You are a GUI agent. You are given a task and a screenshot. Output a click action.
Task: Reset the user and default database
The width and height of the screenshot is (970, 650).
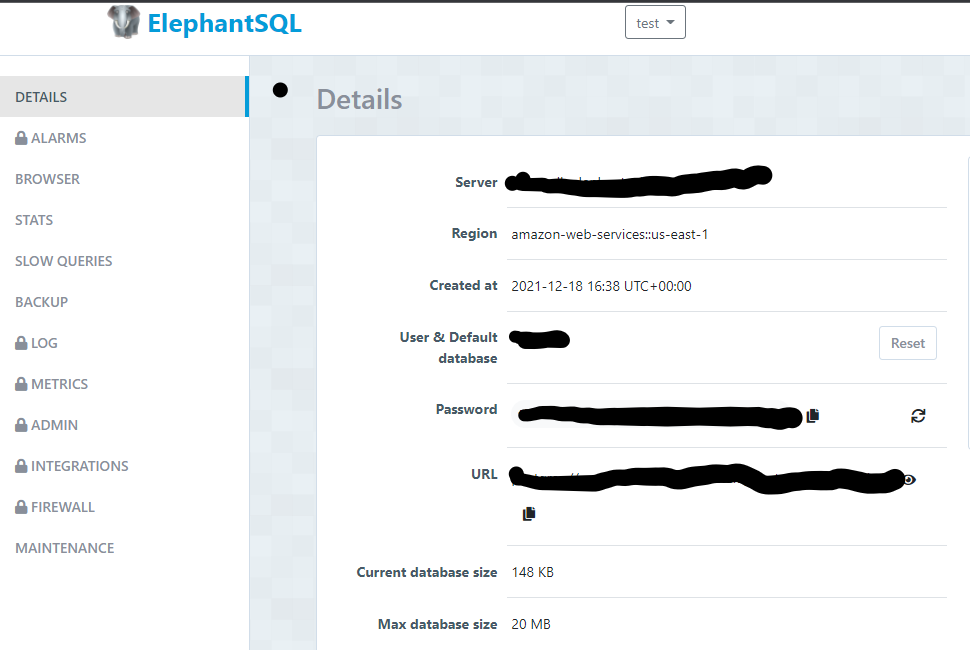pyautogui.click(x=908, y=343)
